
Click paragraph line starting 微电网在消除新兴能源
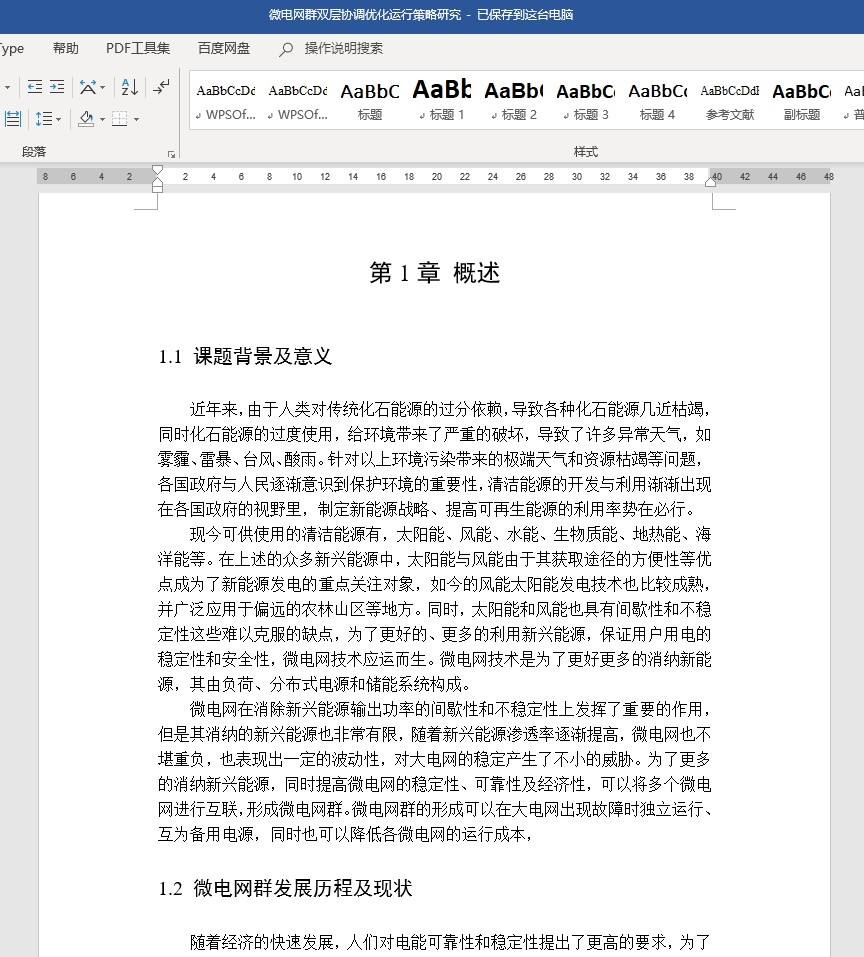tap(450, 709)
